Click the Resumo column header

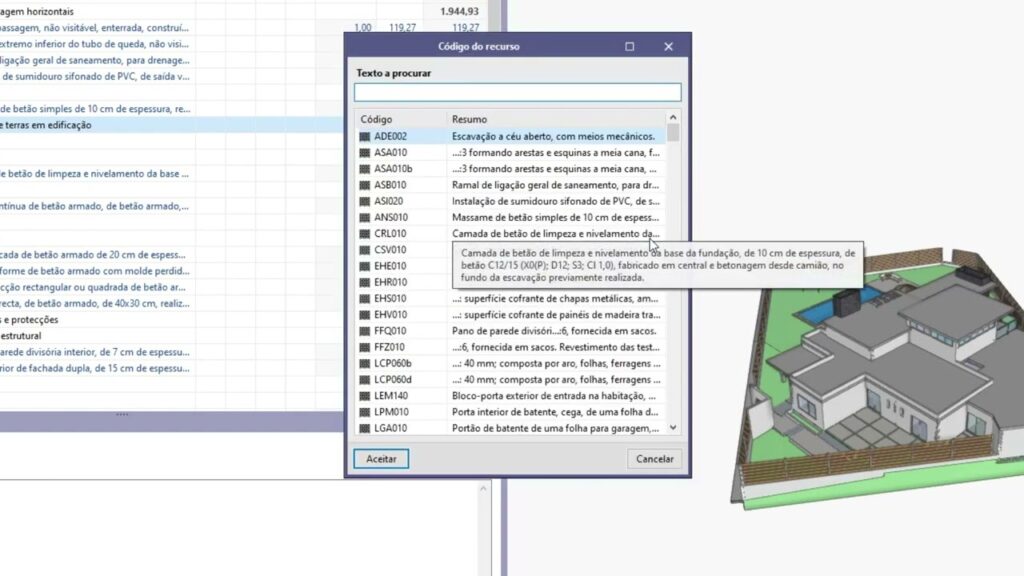coord(555,119)
